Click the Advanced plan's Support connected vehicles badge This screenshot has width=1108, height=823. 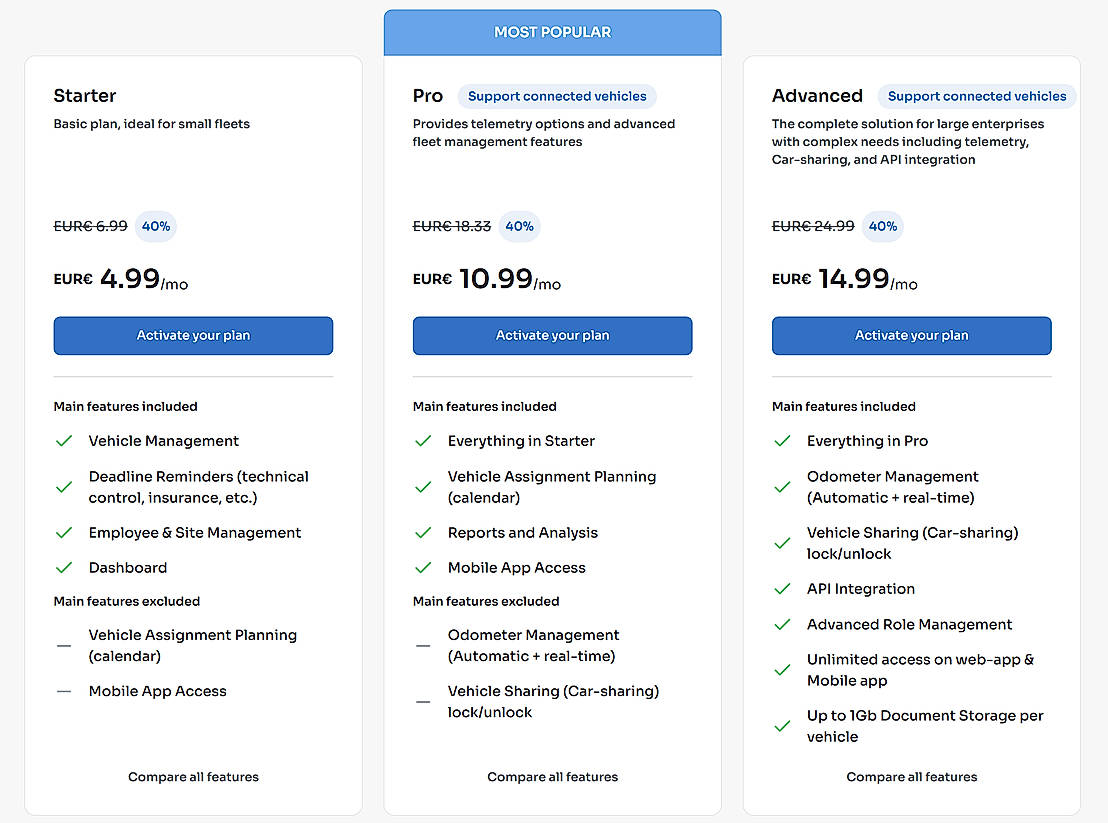click(976, 97)
